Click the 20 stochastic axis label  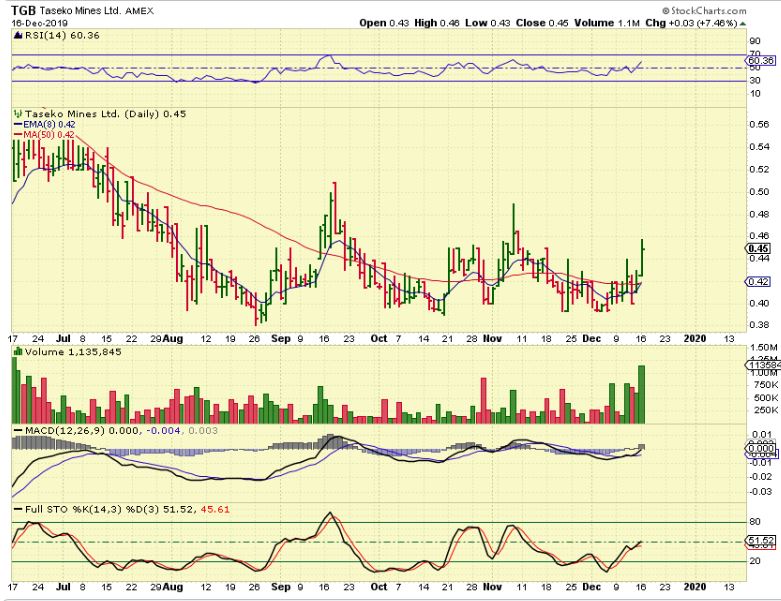pos(755,561)
